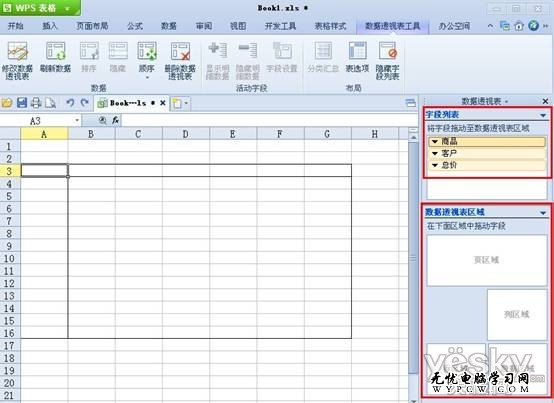Open the dropdown beside the new document icon
Image resolution: width=554 pixels, height=403 pixels.
click(187, 103)
